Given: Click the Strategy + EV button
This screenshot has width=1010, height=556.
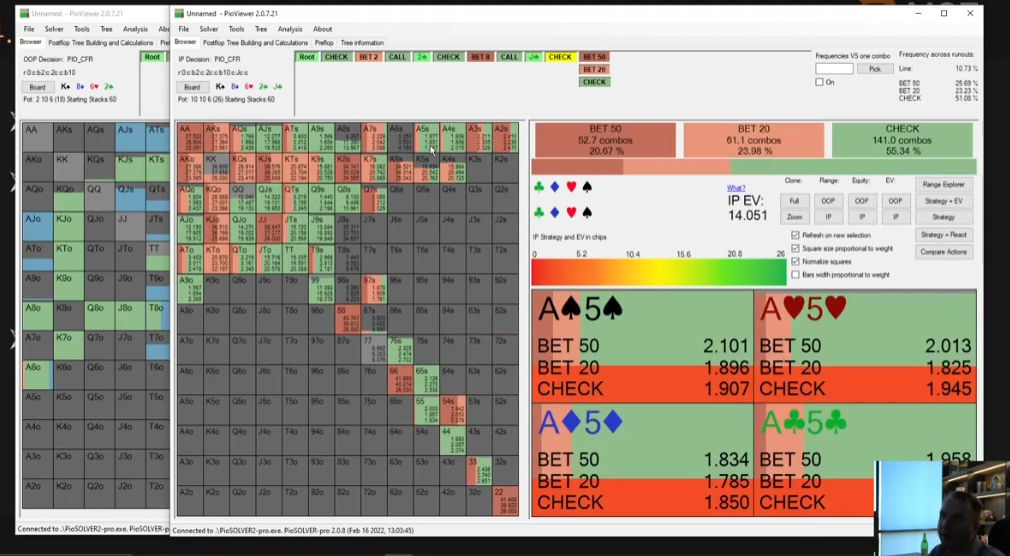Looking at the screenshot, I should 943,201.
